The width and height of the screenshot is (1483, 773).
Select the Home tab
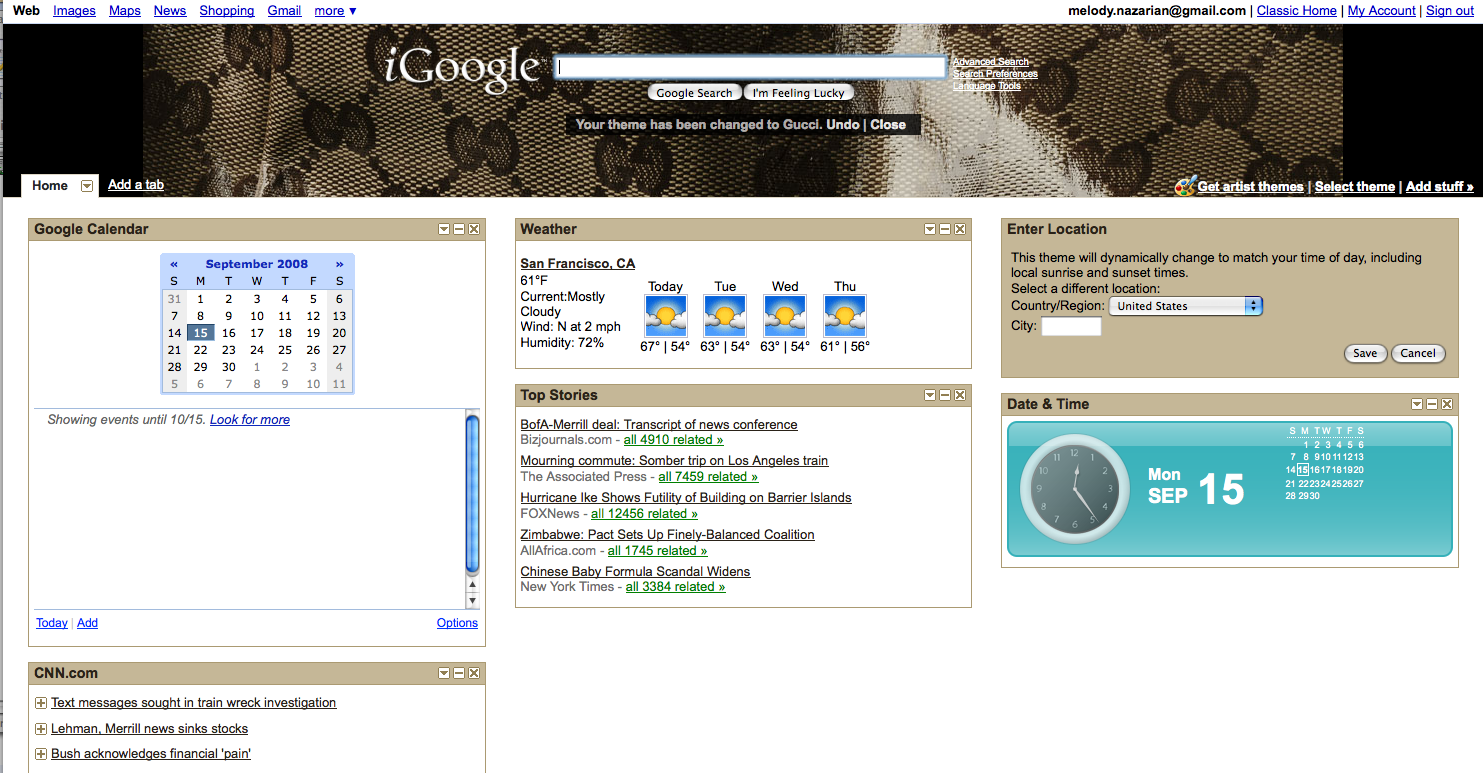pyautogui.click(x=50, y=186)
